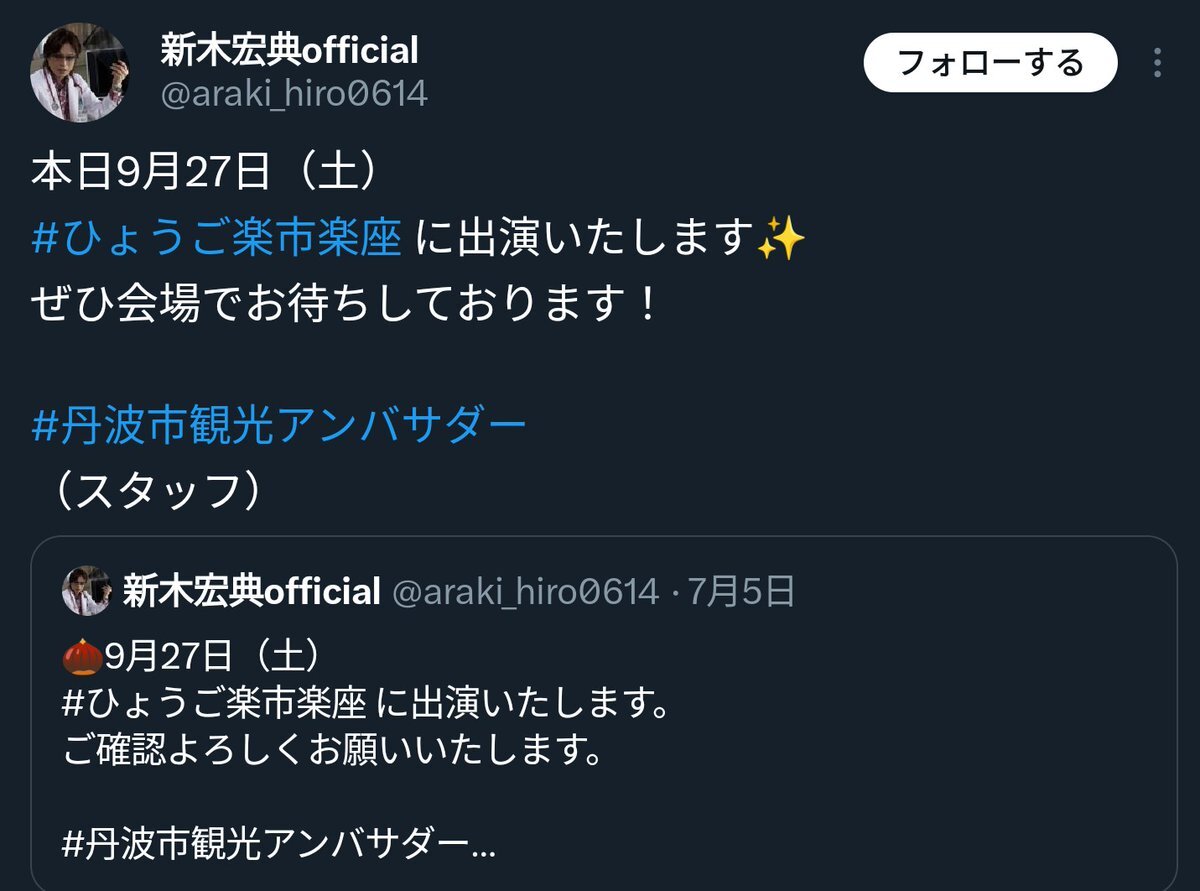Viewport: 1200px width, 891px height.
Task: Expand truncated #丹波市観光アンバサダー… in quoted tweet
Action: click(x=279, y=845)
